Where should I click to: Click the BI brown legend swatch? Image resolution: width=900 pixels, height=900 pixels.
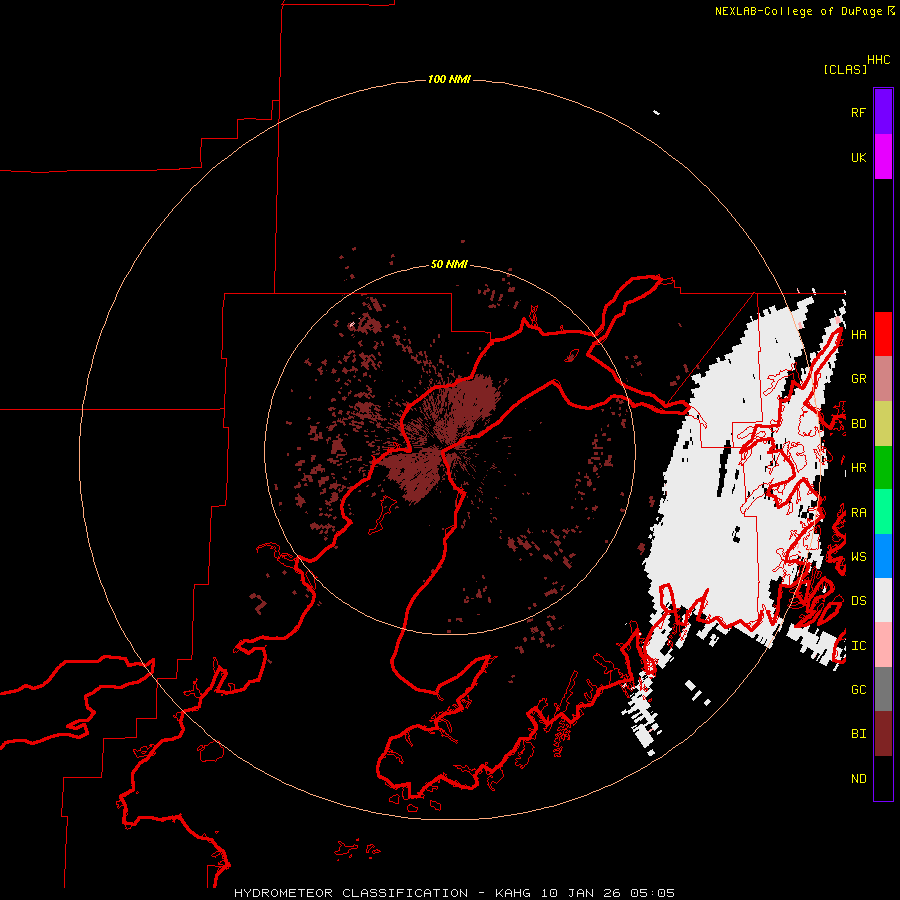tap(883, 734)
